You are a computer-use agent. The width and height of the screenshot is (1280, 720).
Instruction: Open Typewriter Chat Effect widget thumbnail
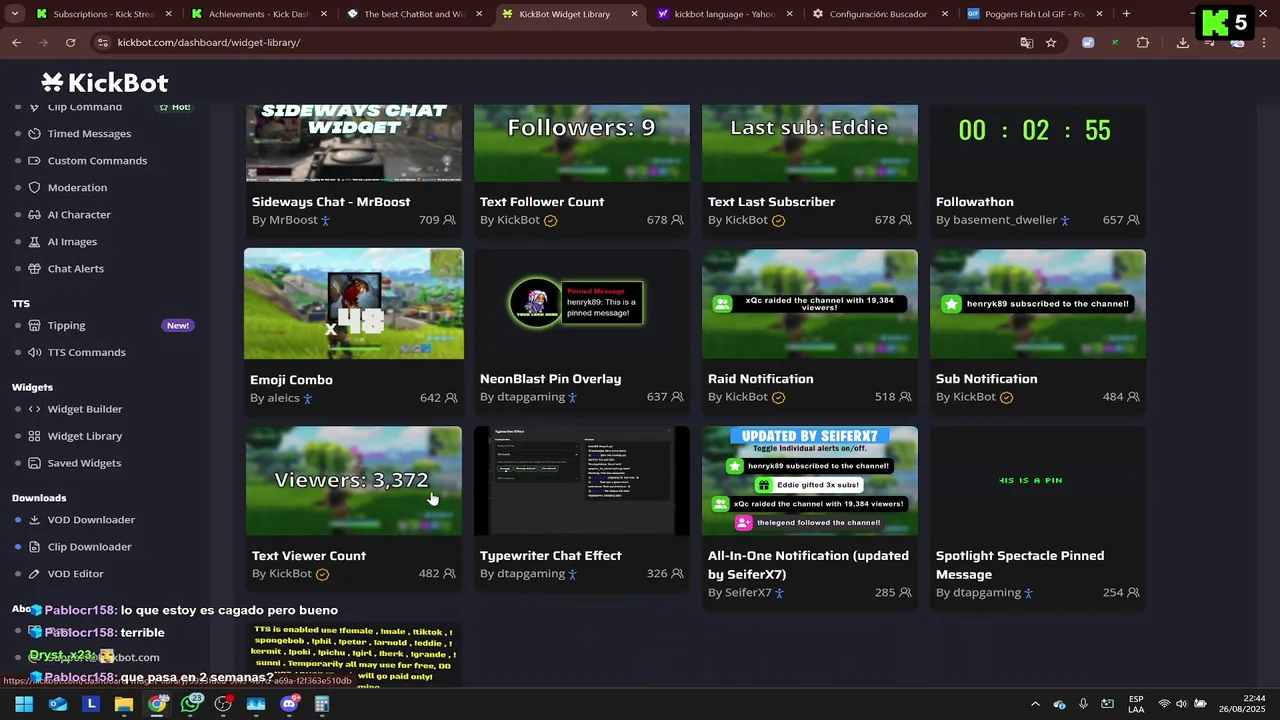coord(582,481)
